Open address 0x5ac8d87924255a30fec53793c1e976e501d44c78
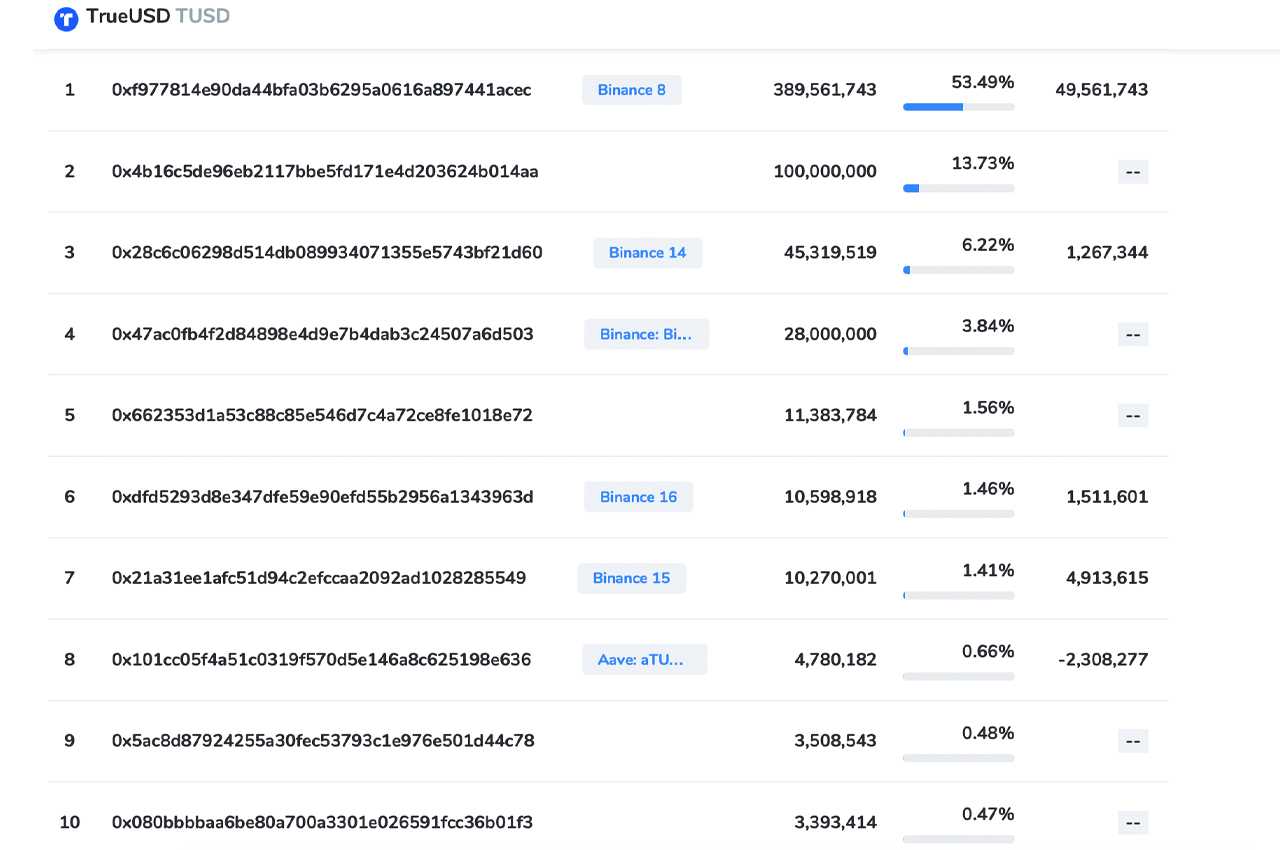This screenshot has width=1280, height=850. [322, 740]
